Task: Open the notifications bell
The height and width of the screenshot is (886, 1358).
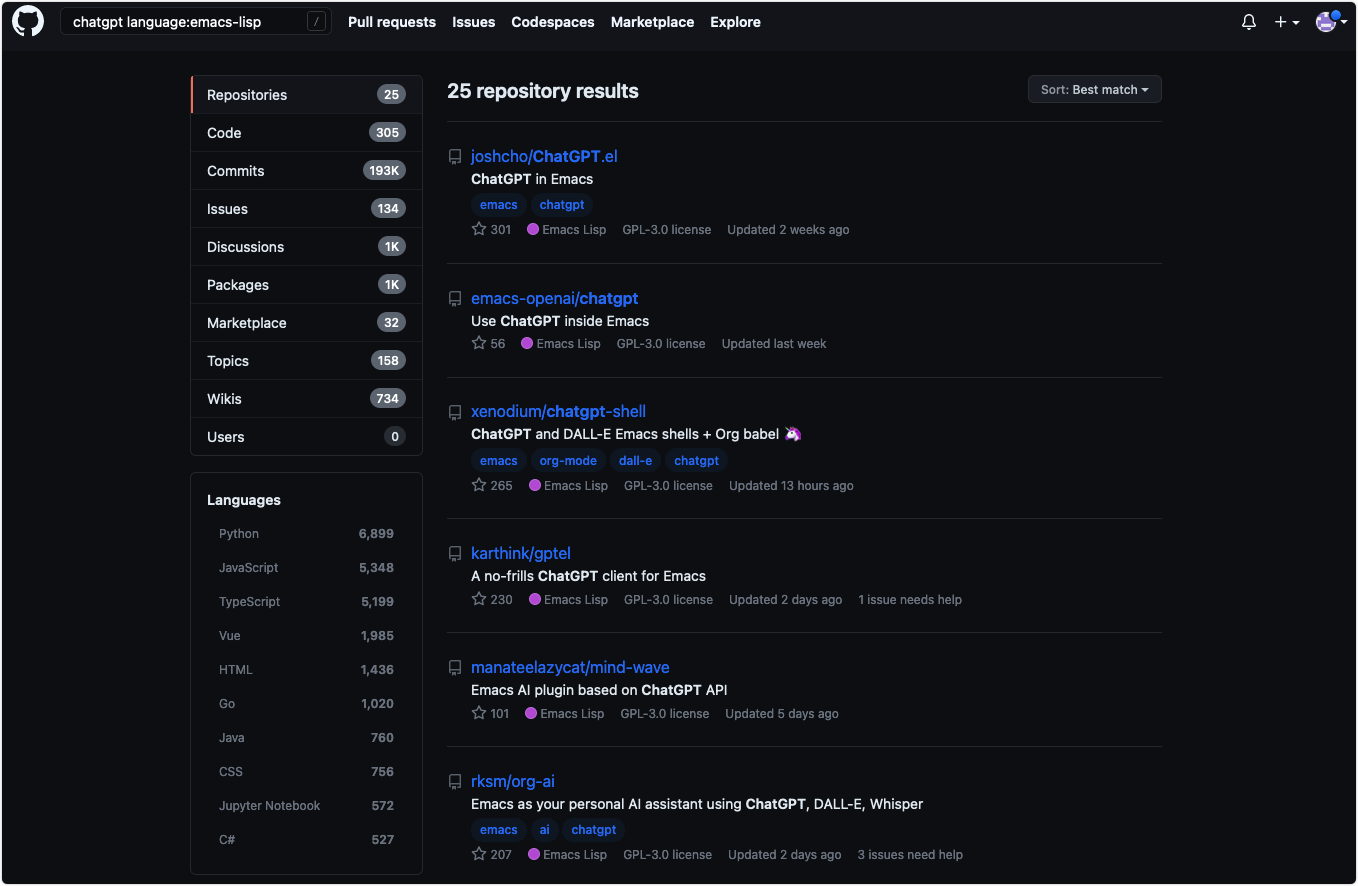Action: click(1249, 22)
